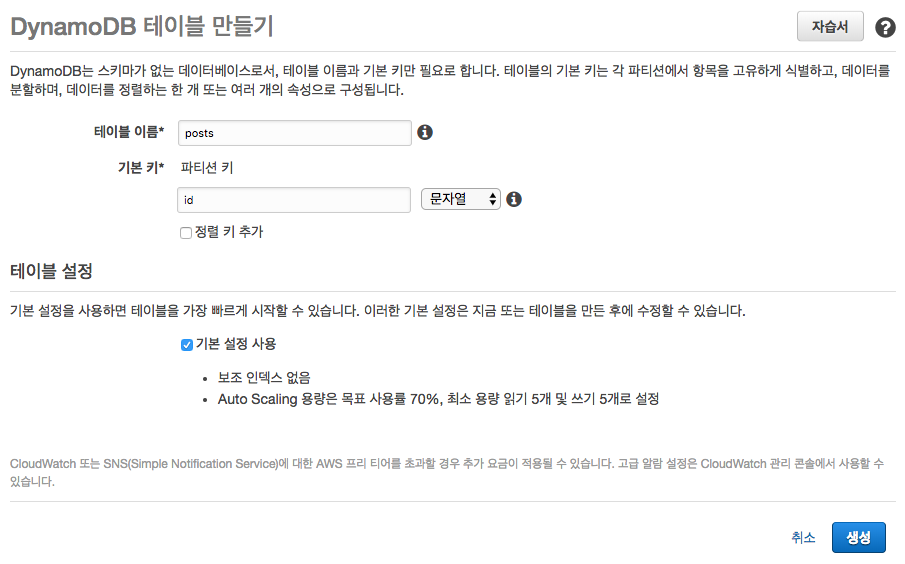Click info icon beside table name field
The width and height of the screenshot is (905, 564).
click(425, 132)
